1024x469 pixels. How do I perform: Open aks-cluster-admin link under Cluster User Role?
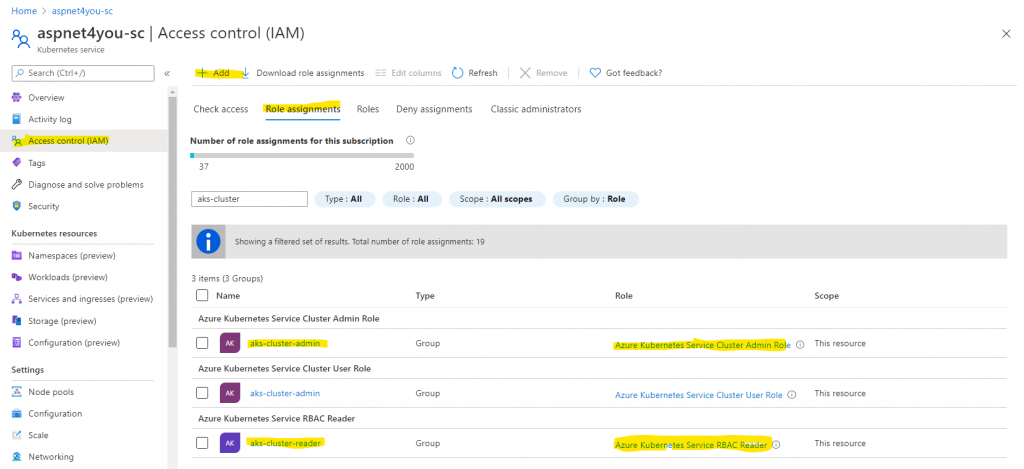[x=285, y=393]
